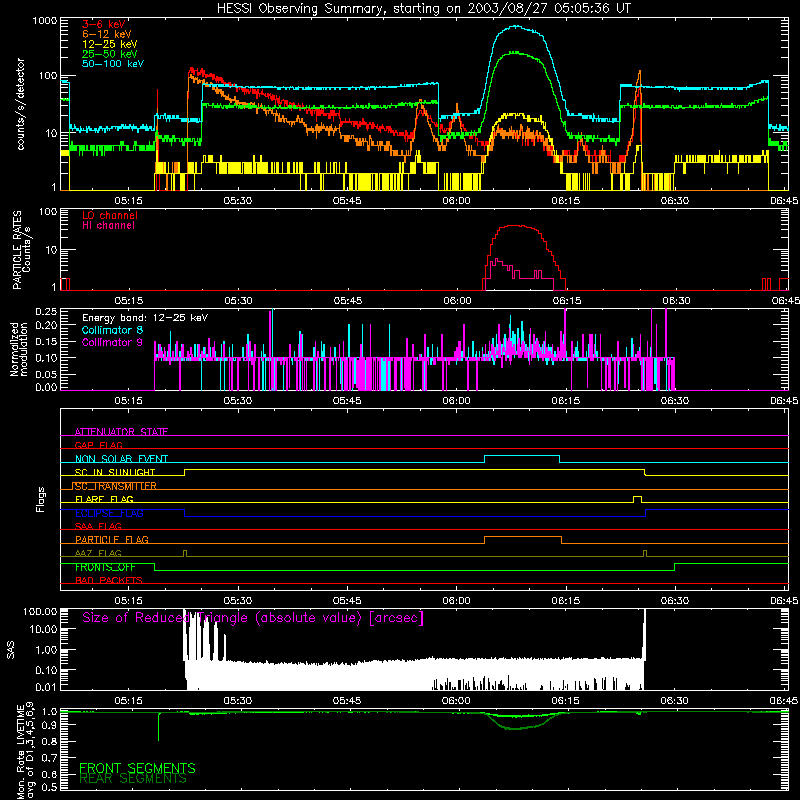Click the raised FLARE_FLAG pulse marker
This screenshot has height=800, width=800.
pos(637,499)
